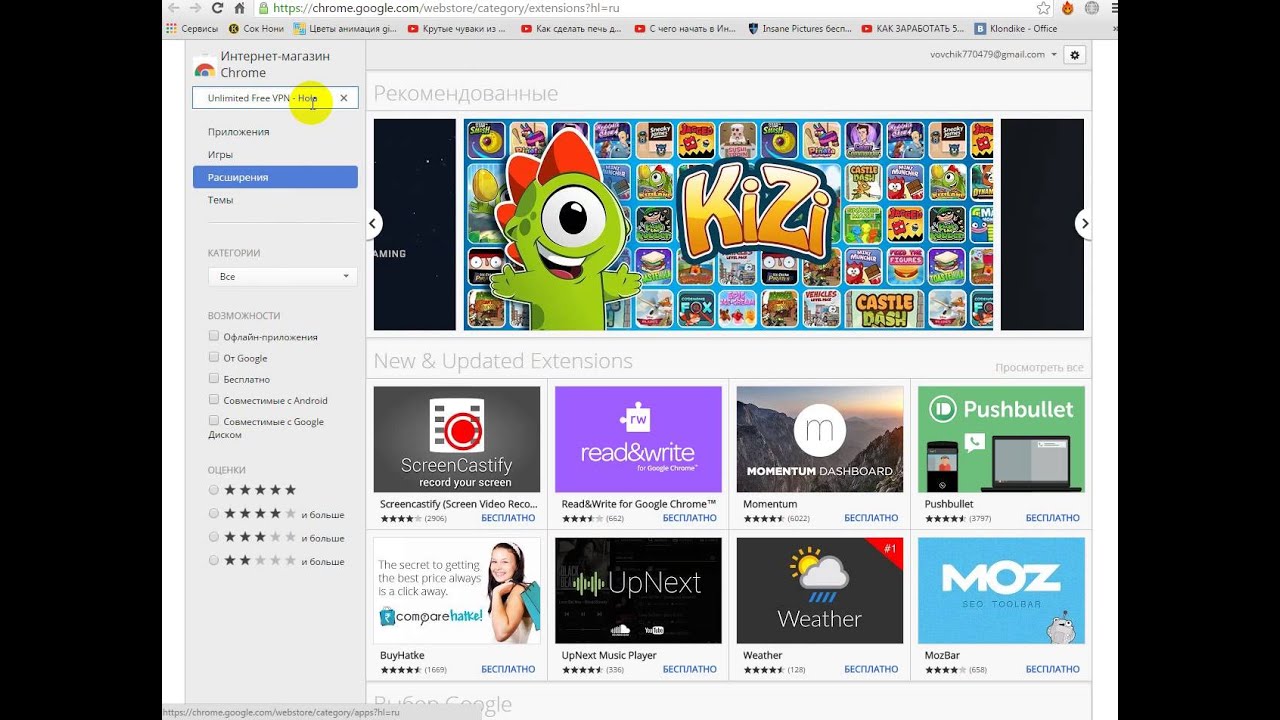The height and width of the screenshot is (720, 1280).
Task: Click БЕСПЛАТНО under MozBar
Action: pyautogui.click(x=1053, y=670)
